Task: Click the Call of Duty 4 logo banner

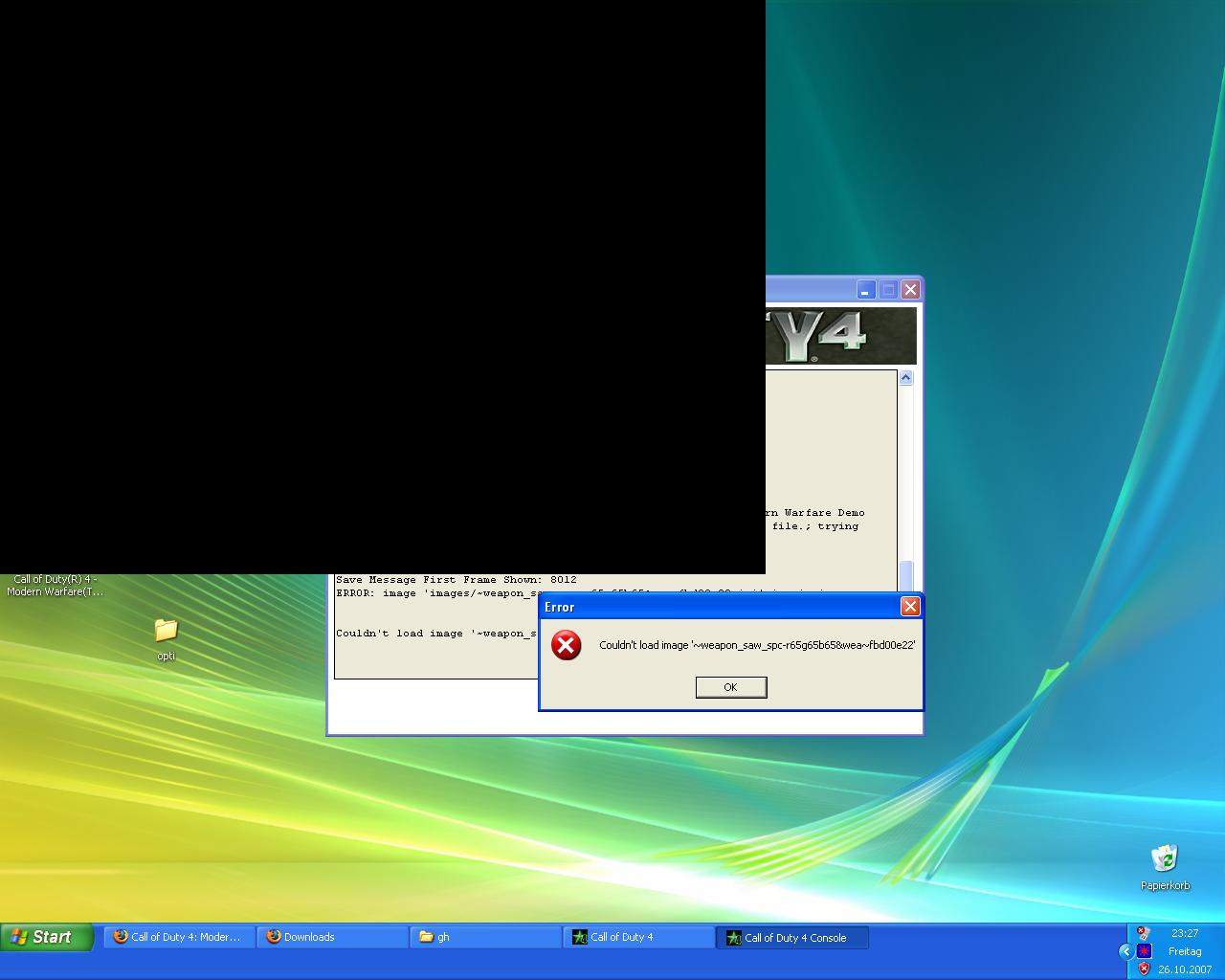Action: click(x=840, y=335)
